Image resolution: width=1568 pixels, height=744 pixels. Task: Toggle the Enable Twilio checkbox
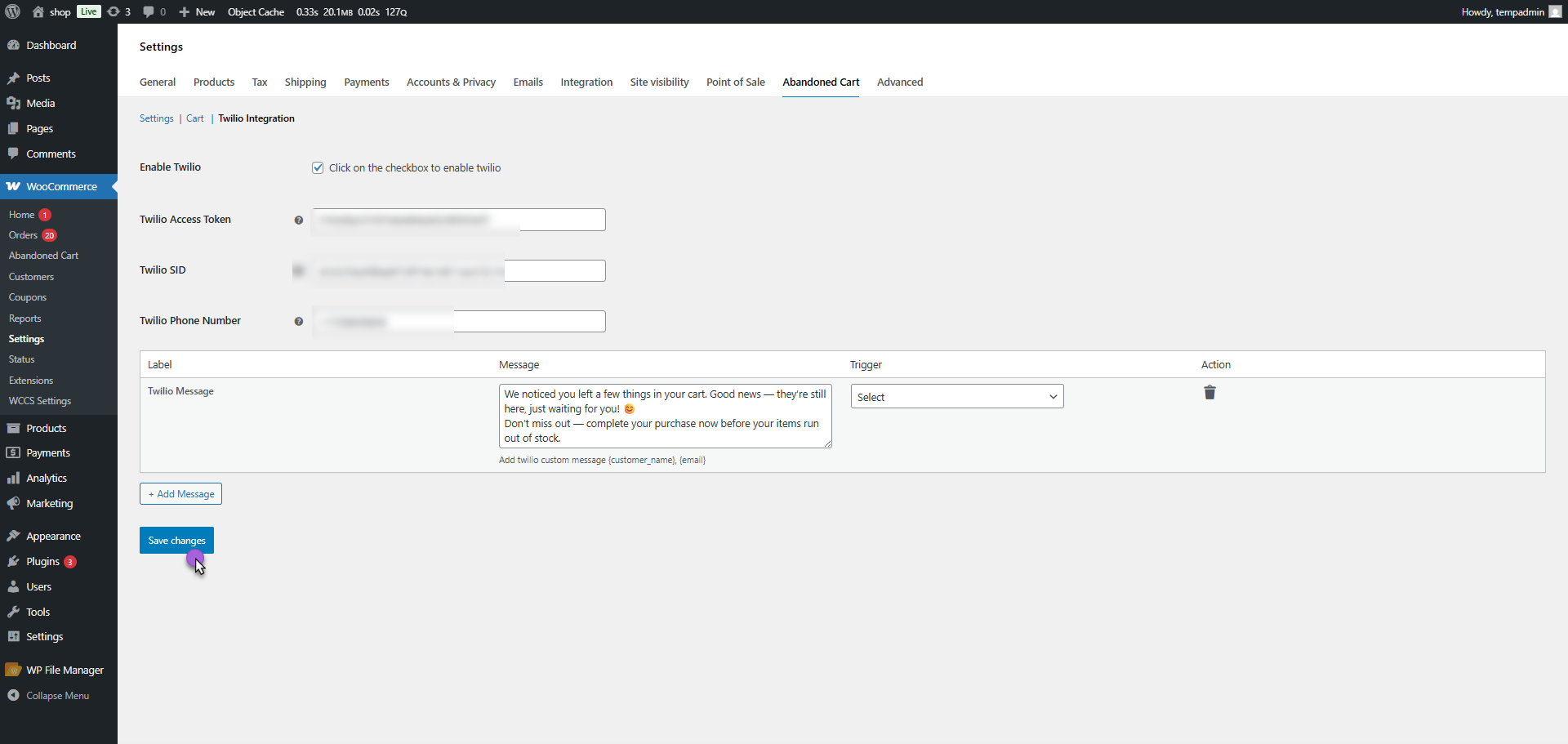(x=318, y=167)
